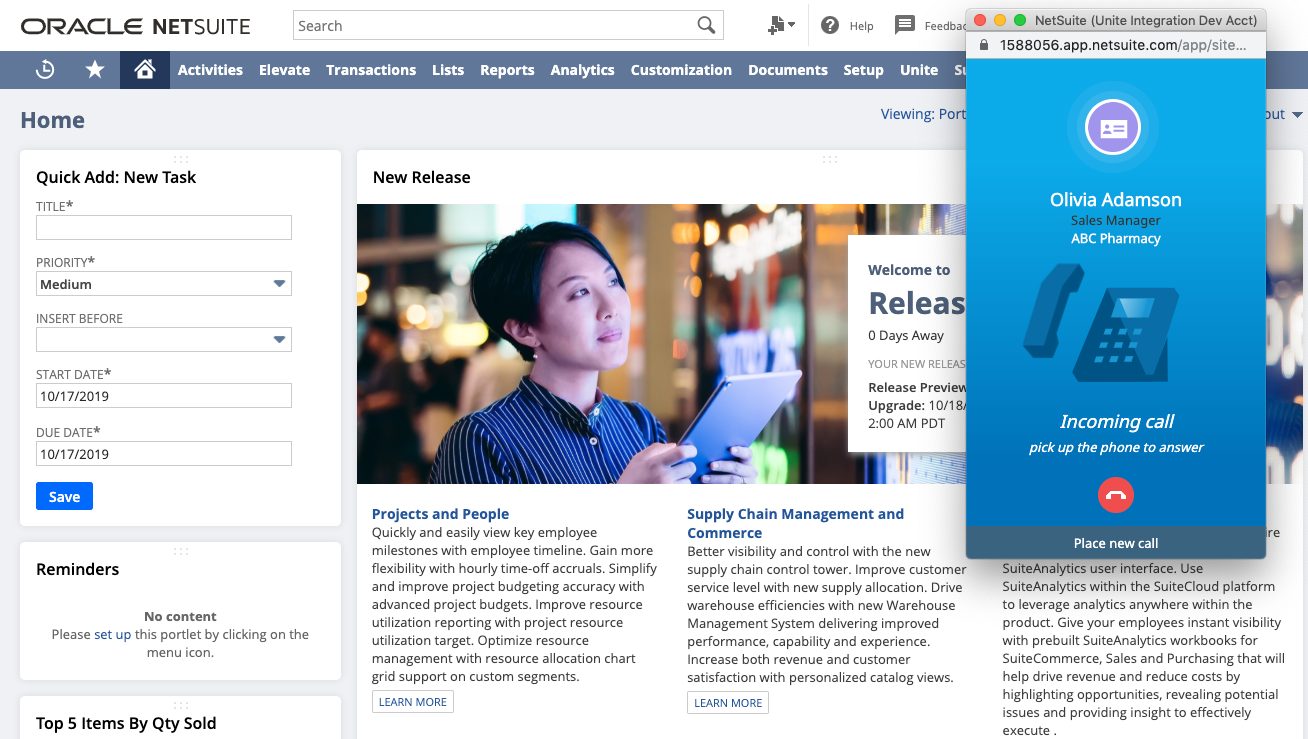Open the Unite menu
1308x739 pixels.
point(919,70)
